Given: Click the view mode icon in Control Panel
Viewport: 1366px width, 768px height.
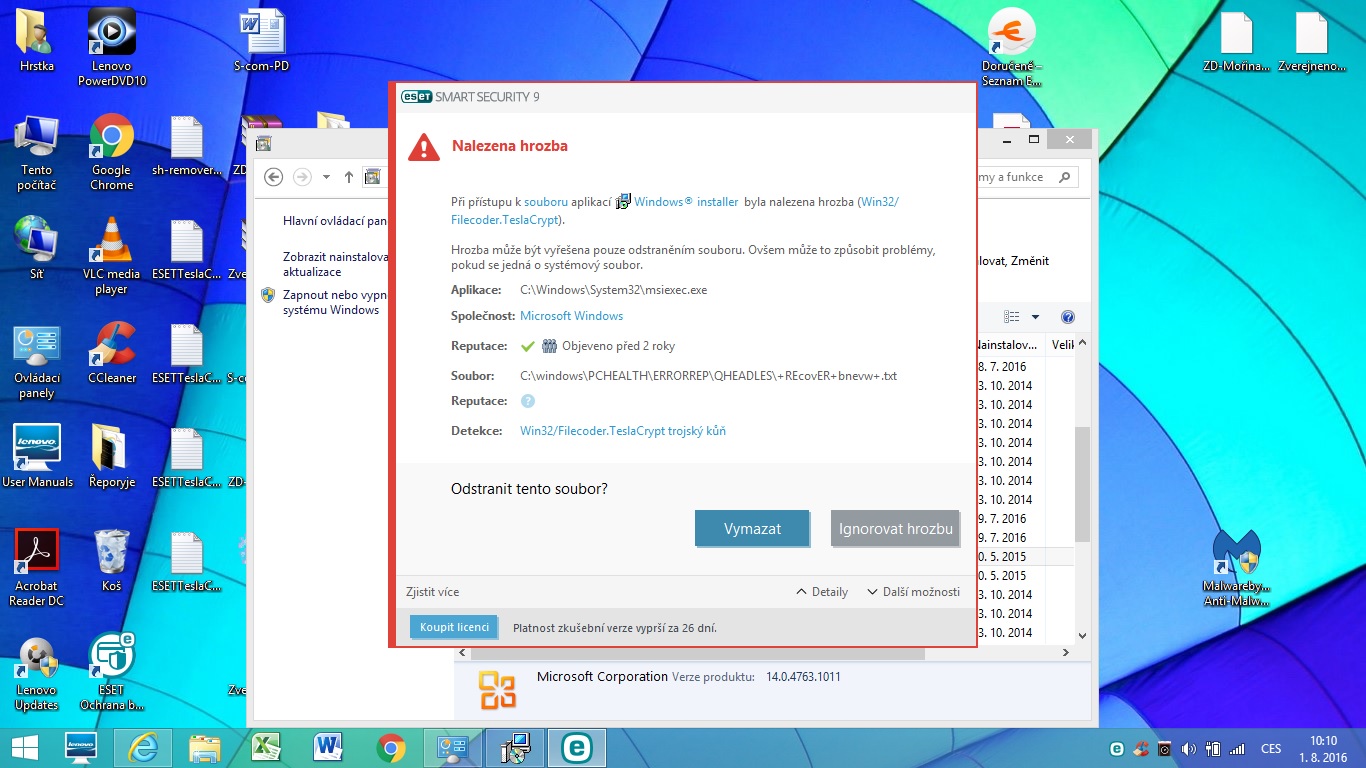Looking at the screenshot, I should pos(1012,317).
